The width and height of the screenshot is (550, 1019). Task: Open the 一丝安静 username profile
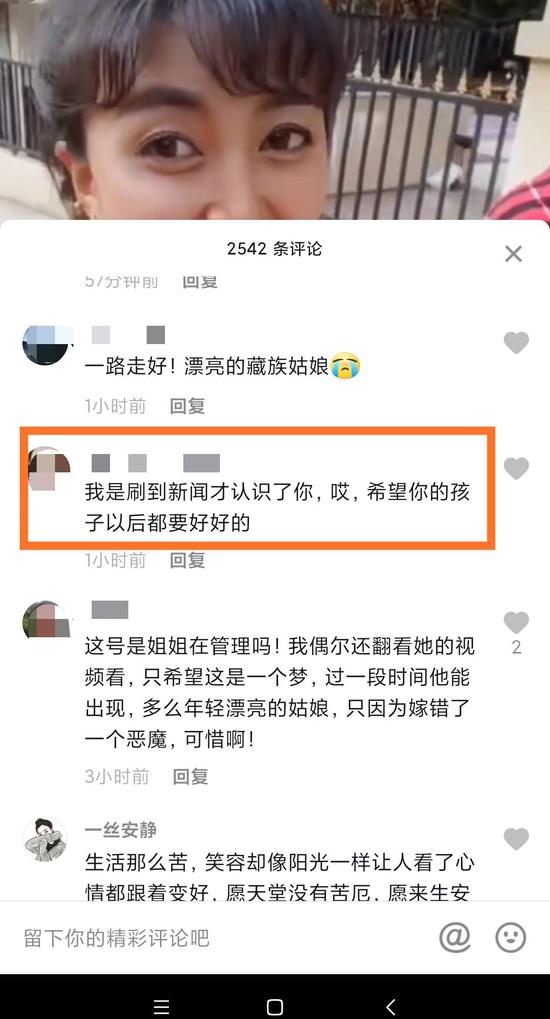click(x=120, y=830)
